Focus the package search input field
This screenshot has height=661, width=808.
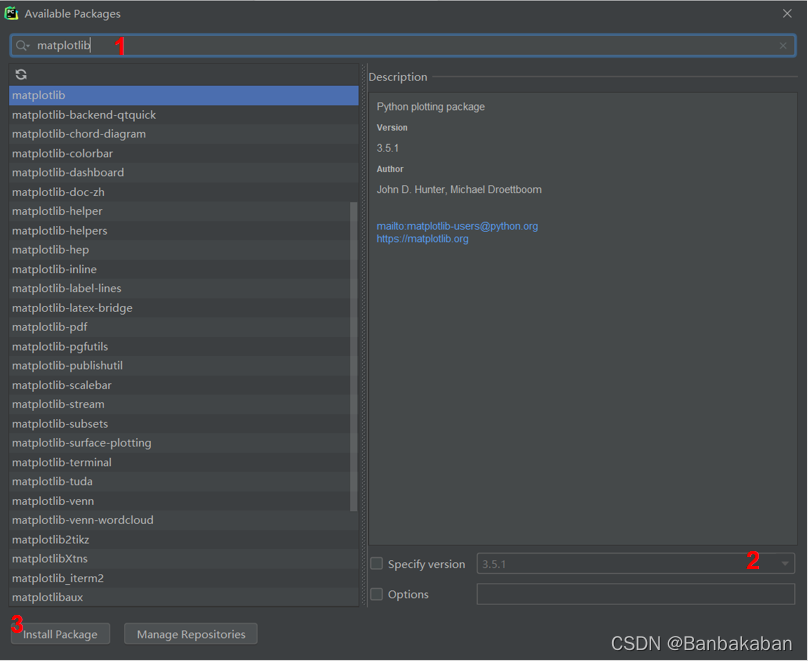click(403, 46)
